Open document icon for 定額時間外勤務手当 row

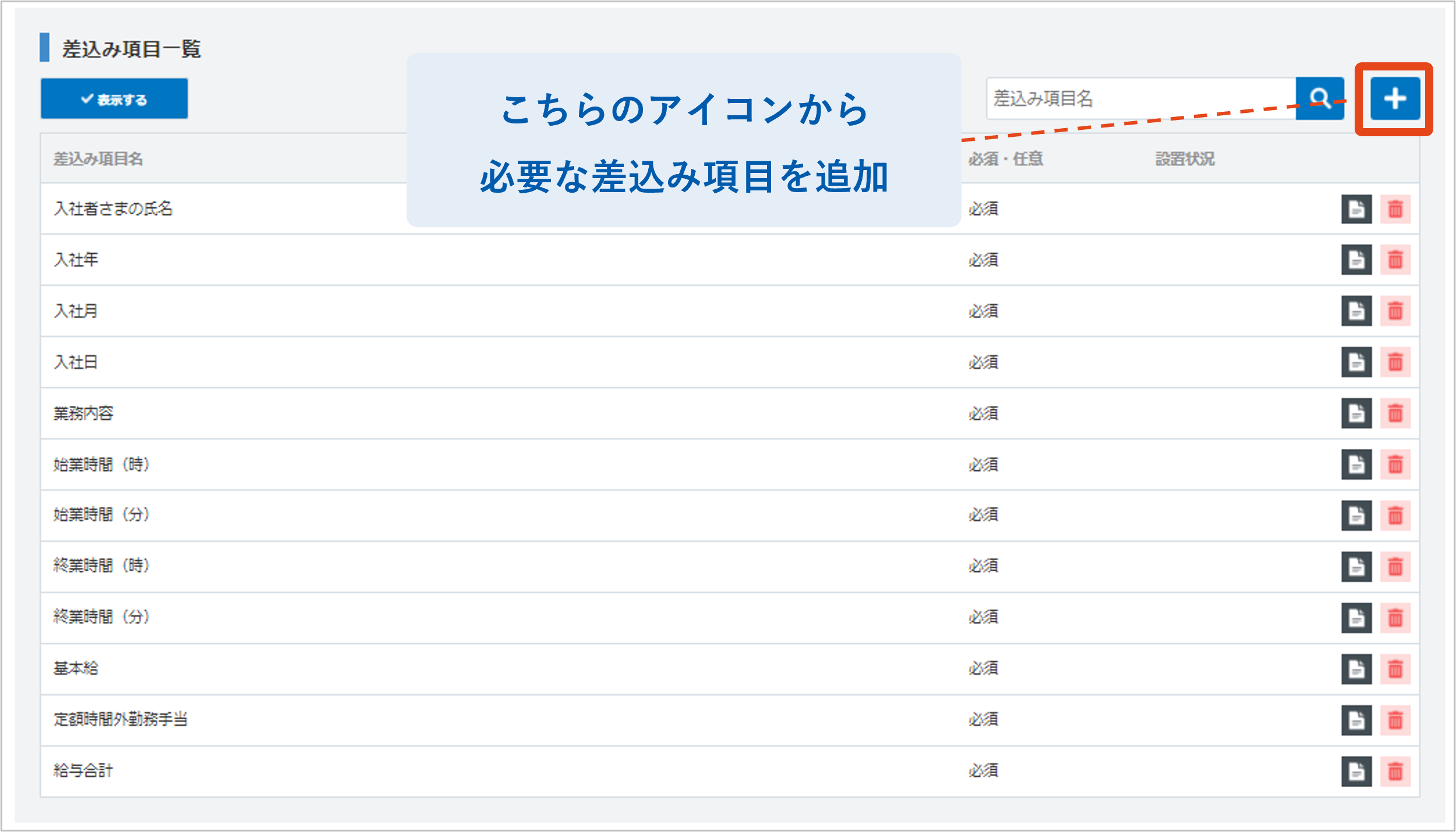pos(1356,720)
